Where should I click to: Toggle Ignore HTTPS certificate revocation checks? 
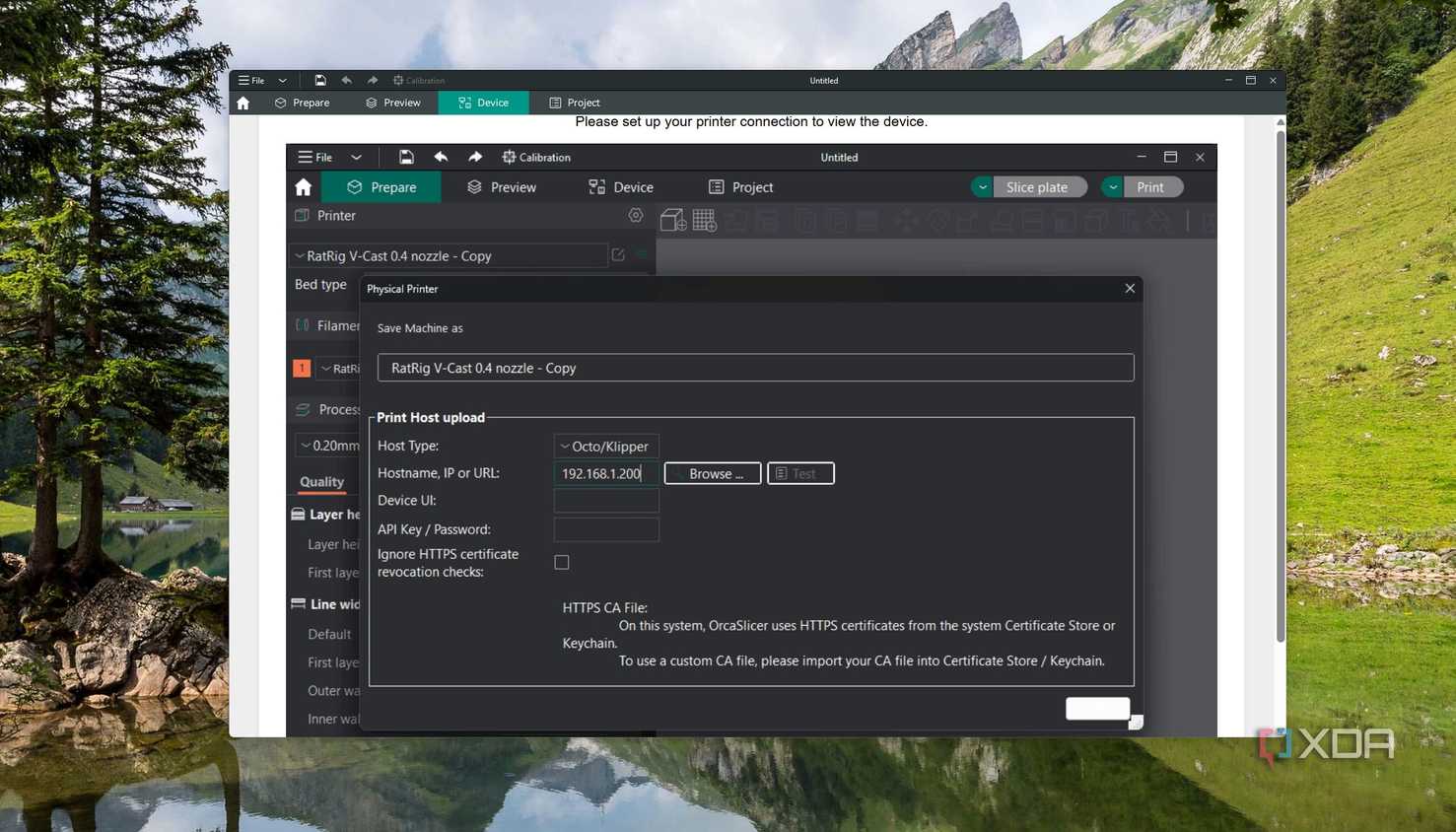[x=562, y=562]
